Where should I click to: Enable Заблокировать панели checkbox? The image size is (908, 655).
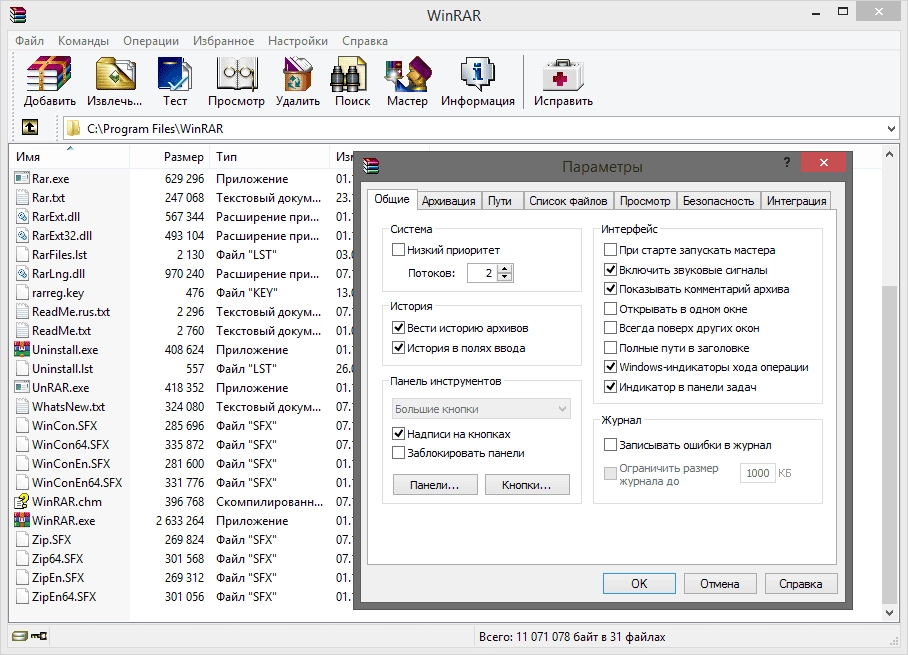pos(398,452)
